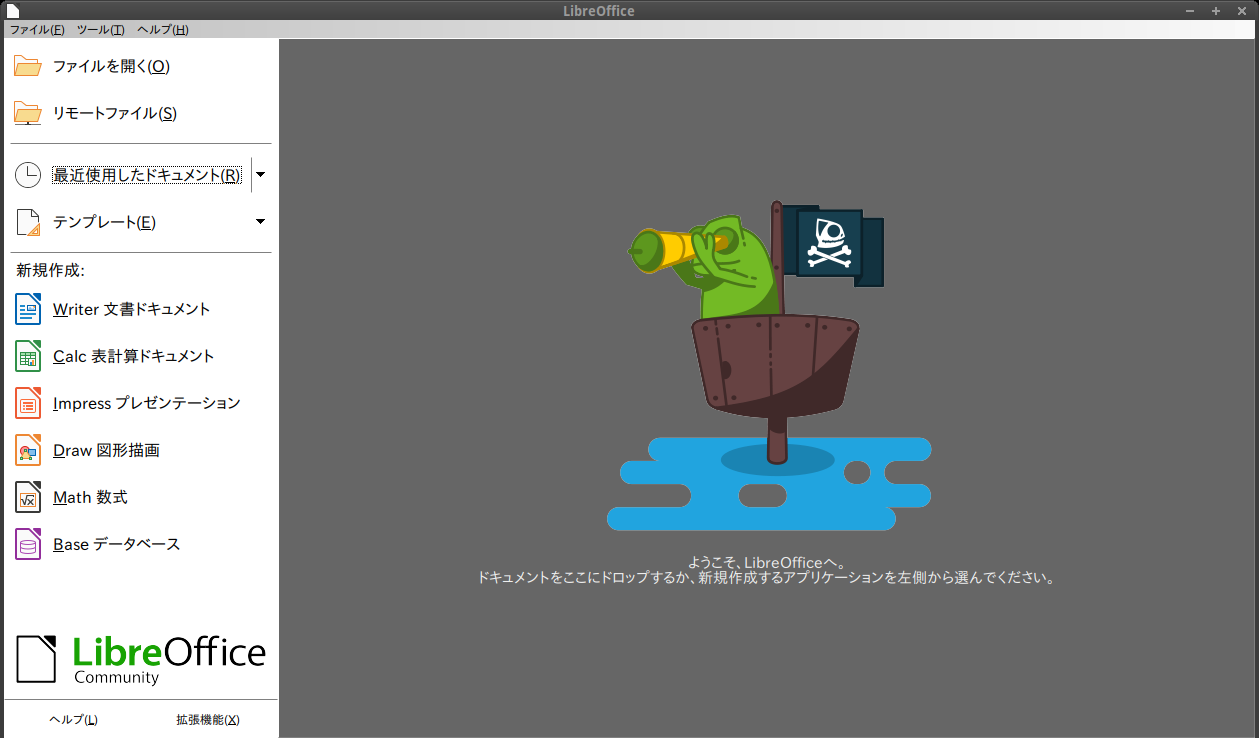The image size is (1259, 738).
Task: Click the Math formula icon
Action: [x=28, y=497]
